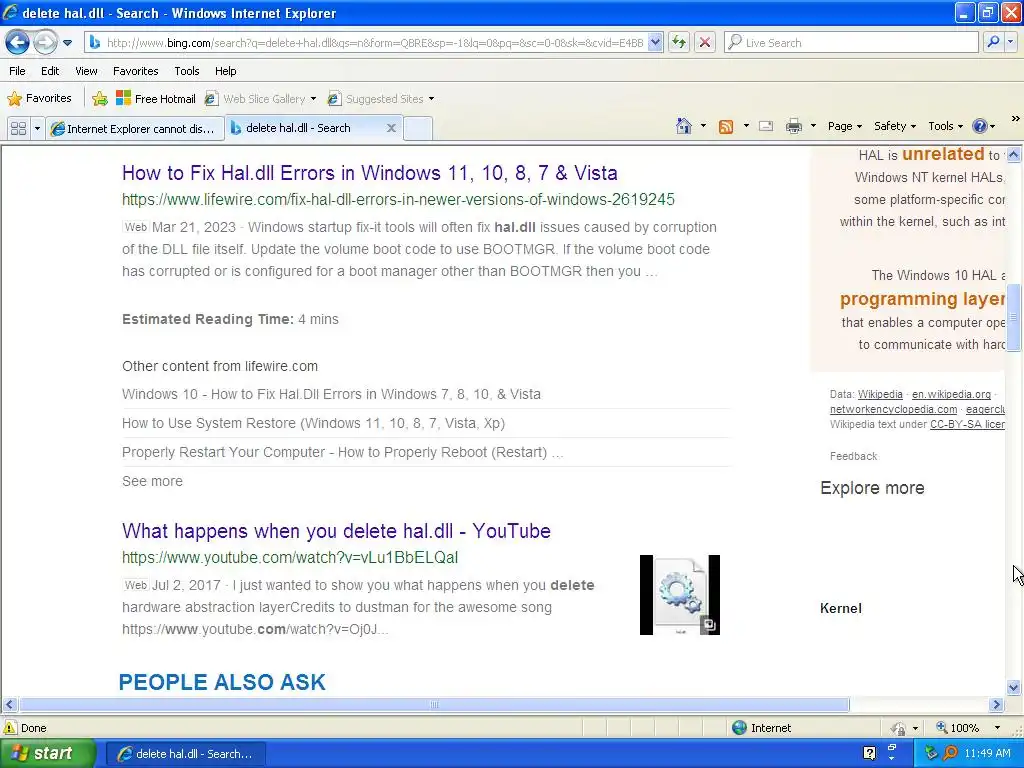Click the Print icon
The width and height of the screenshot is (1024, 768).
[x=793, y=126]
